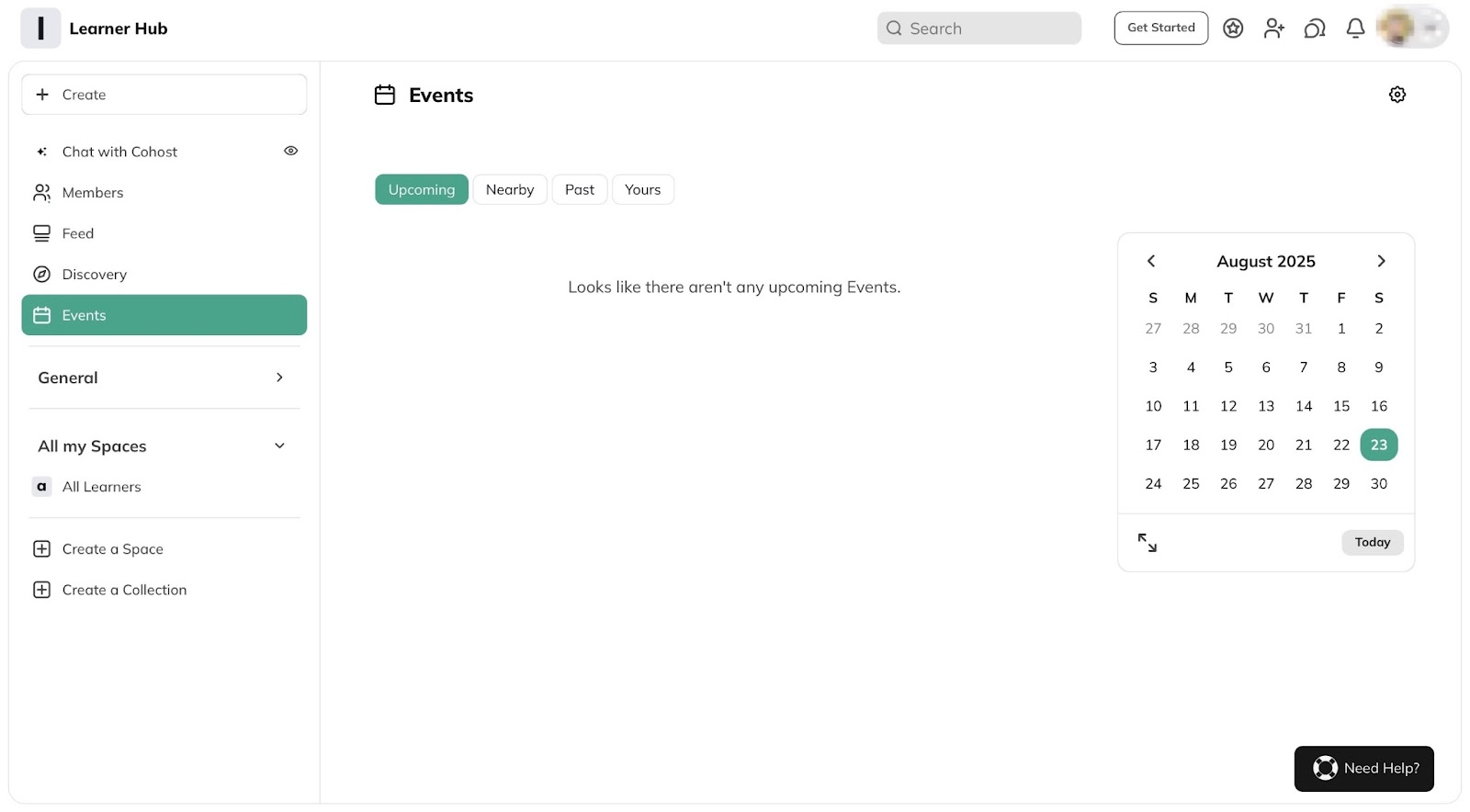The image size is (1470, 812).
Task: Select August 6 on the calendar
Action: coord(1266,367)
